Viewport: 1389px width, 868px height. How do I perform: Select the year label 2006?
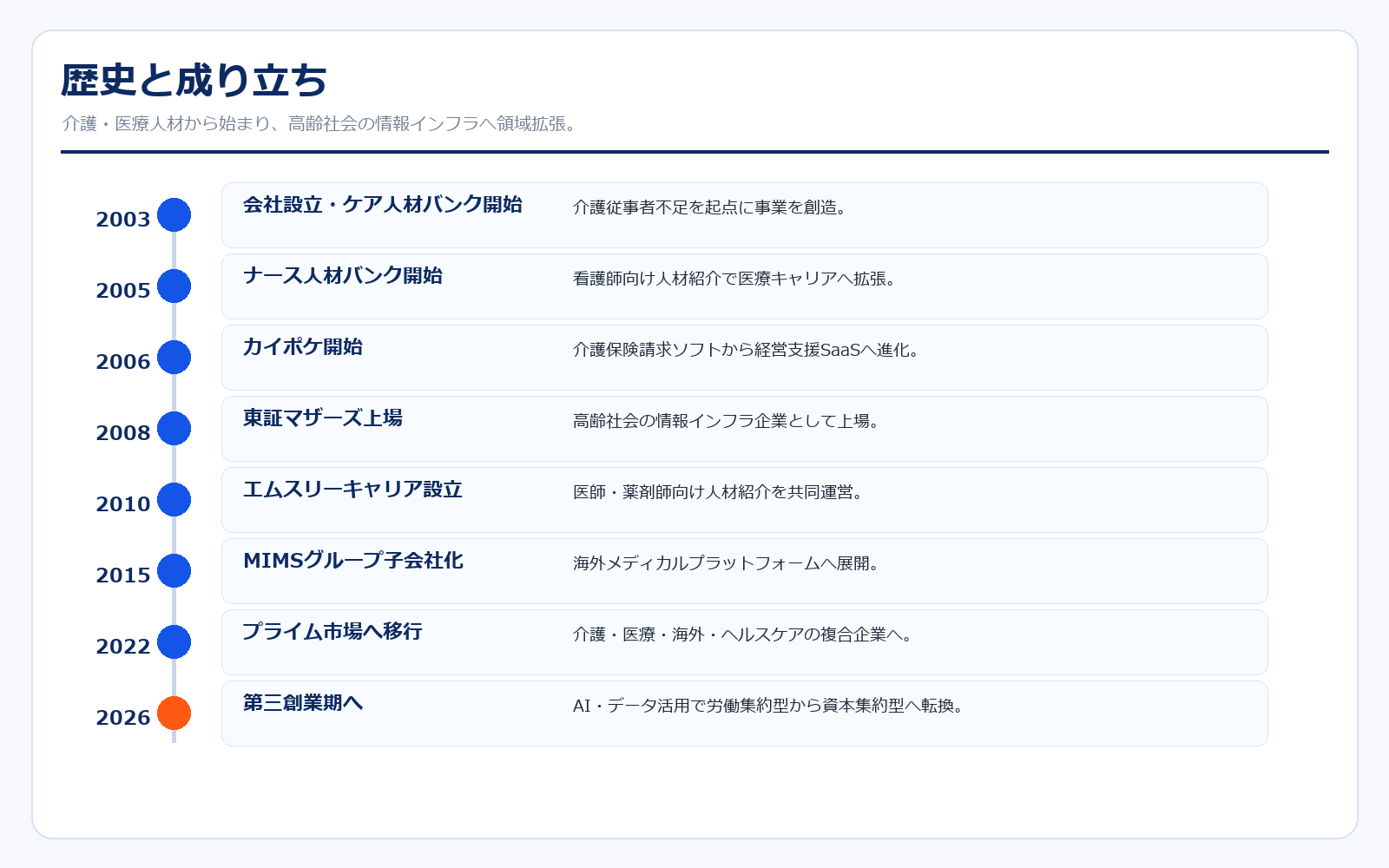click(123, 362)
